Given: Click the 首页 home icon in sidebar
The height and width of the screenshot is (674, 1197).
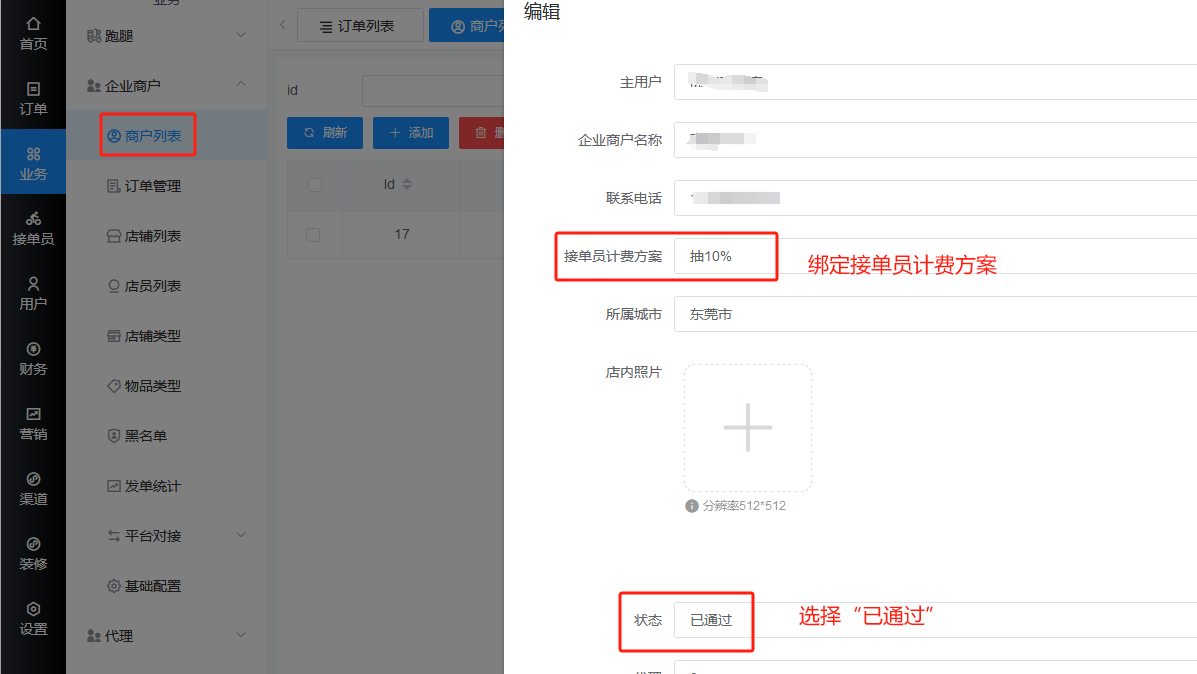Looking at the screenshot, I should tap(33, 24).
